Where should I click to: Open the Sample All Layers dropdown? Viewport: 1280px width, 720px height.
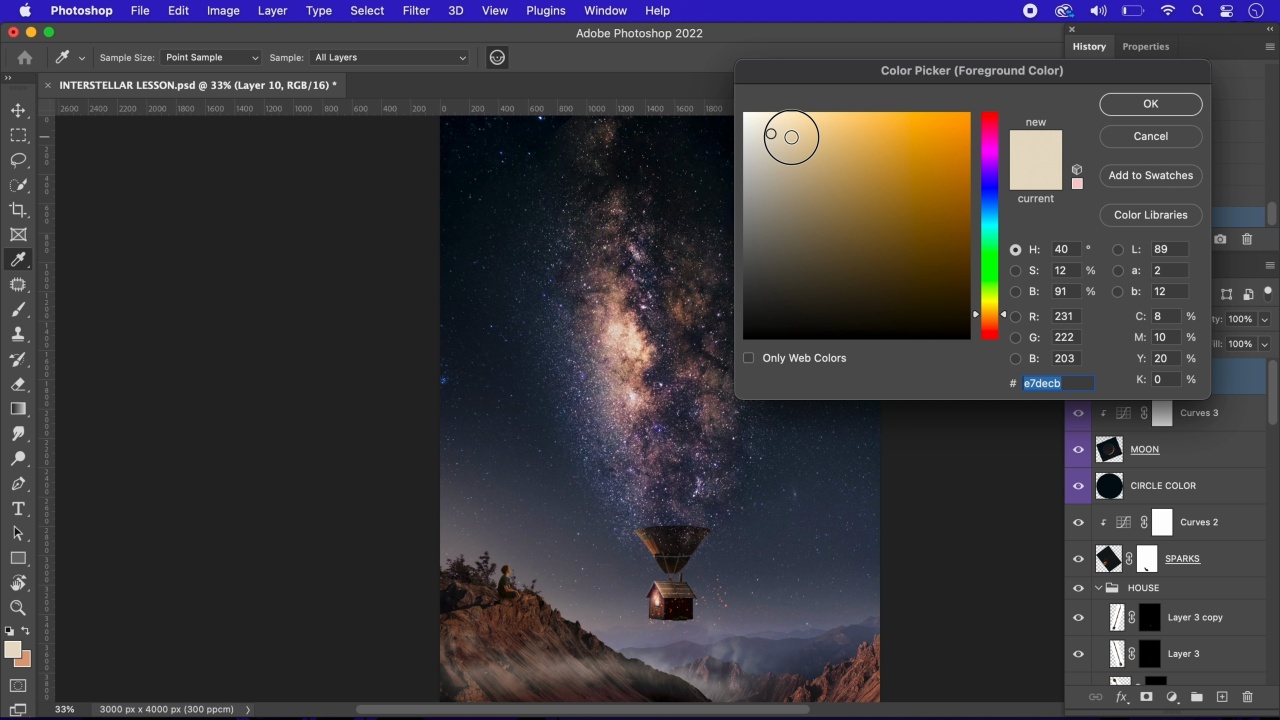(389, 58)
